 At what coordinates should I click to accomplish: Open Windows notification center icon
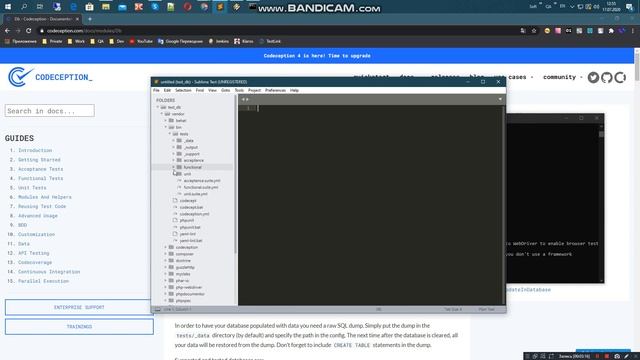coord(629,7)
